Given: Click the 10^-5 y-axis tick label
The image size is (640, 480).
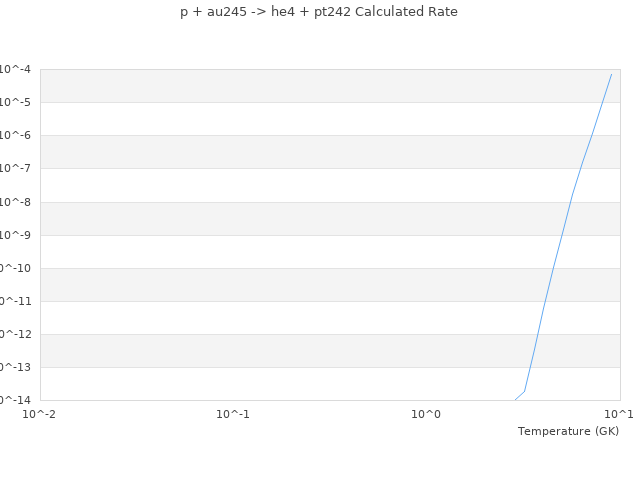Looking at the screenshot, I should [x=15, y=102].
